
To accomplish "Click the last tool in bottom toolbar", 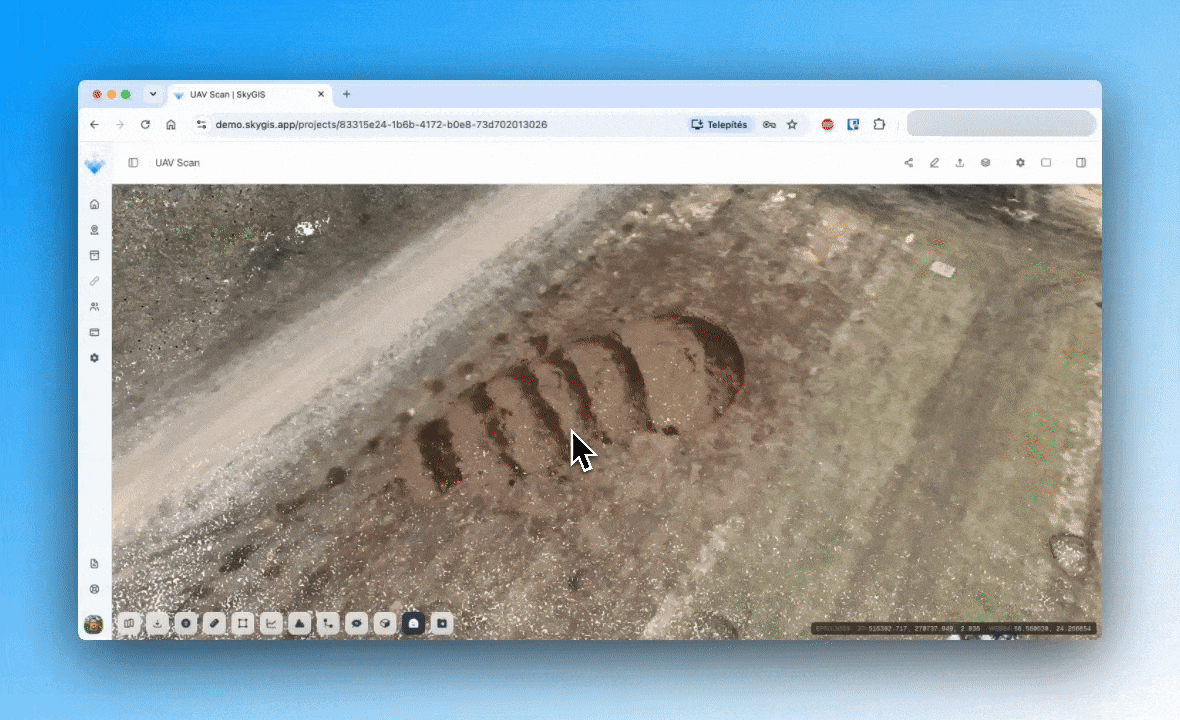I will [x=442, y=623].
